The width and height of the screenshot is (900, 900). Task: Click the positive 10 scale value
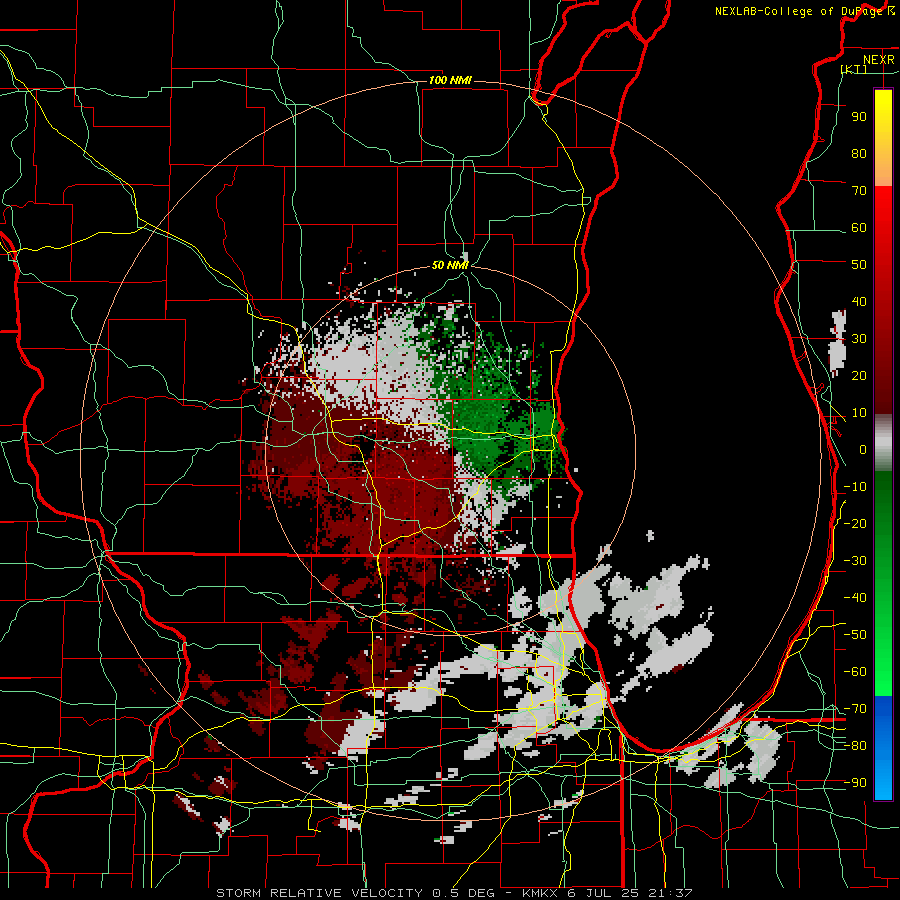pos(859,413)
